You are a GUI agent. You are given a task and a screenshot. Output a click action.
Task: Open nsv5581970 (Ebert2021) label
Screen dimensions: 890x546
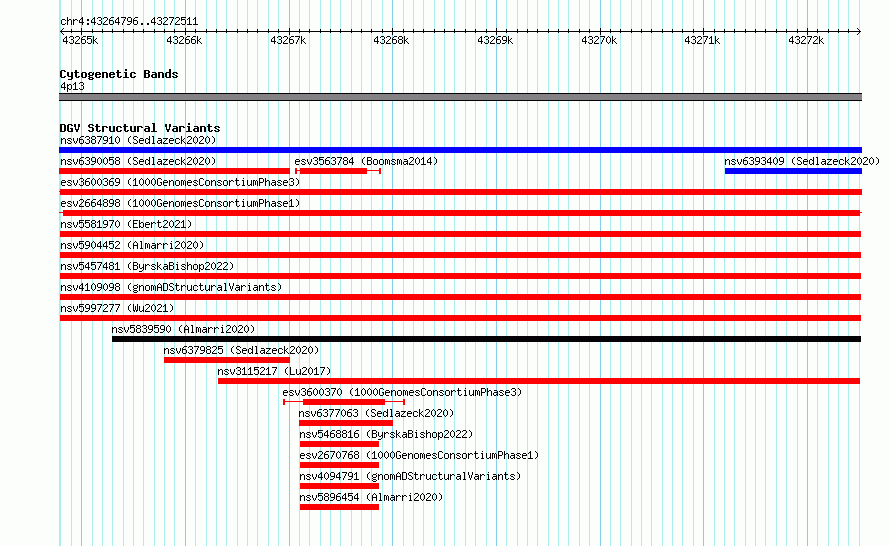tap(126, 224)
